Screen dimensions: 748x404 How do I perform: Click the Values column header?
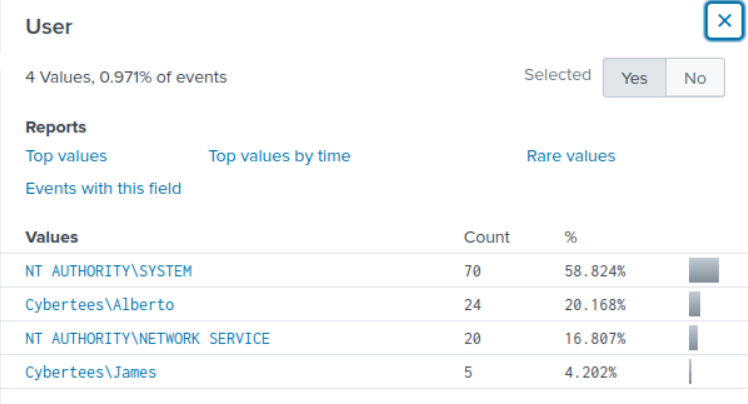pos(52,237)
